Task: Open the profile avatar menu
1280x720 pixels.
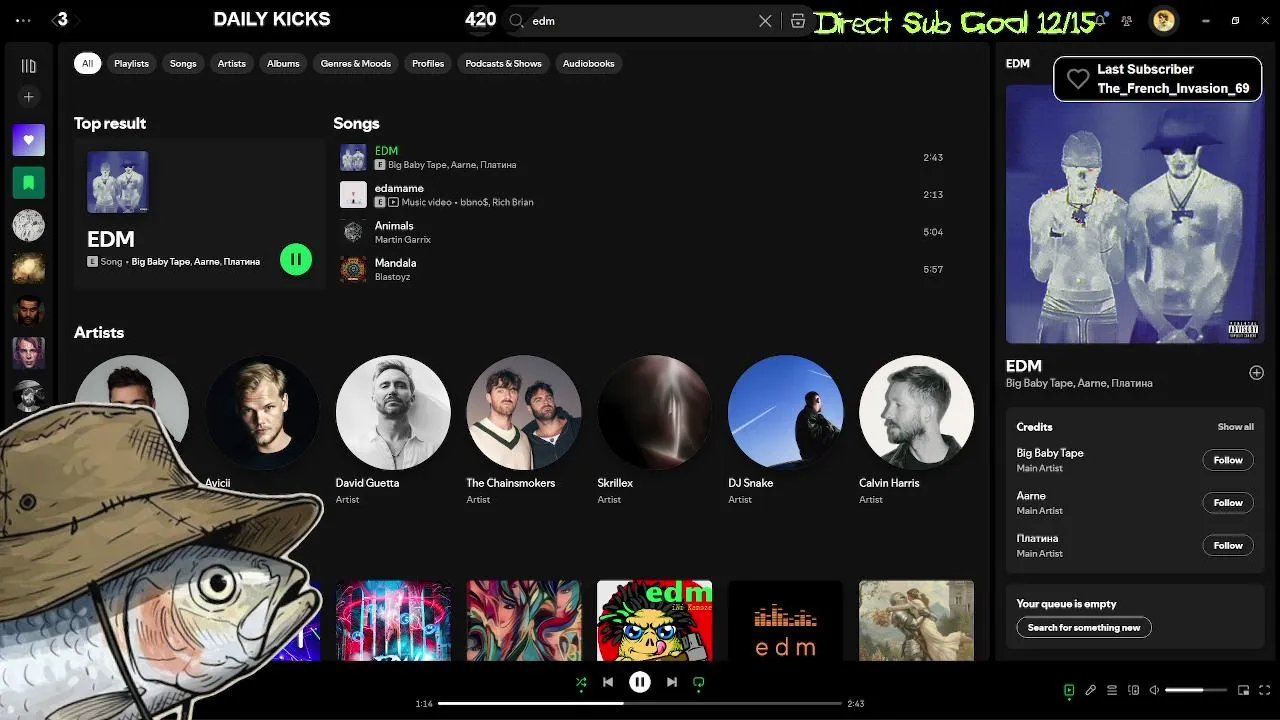Action: [x=1163, y=20]
